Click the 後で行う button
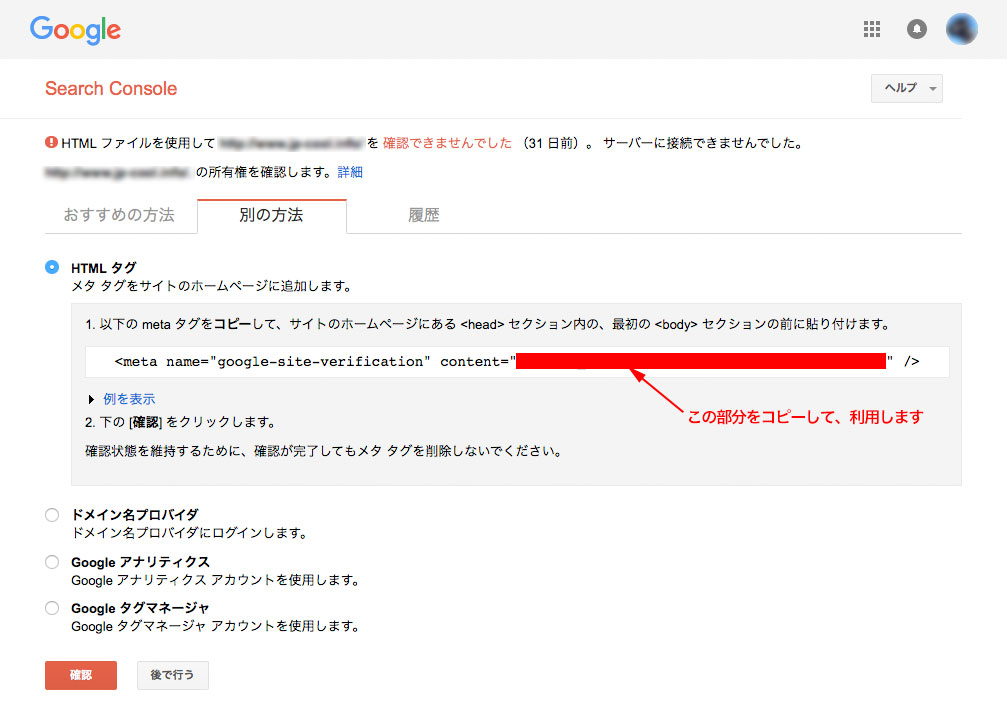Image resolution: width=1007 pixels, height=706 pixels. (x=172, y=675)
